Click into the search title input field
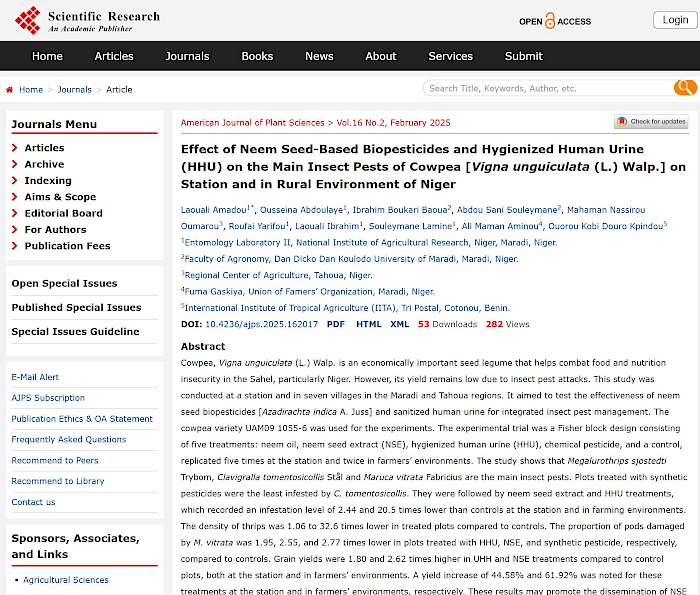700x595 pixels. (x=545, y=88)
